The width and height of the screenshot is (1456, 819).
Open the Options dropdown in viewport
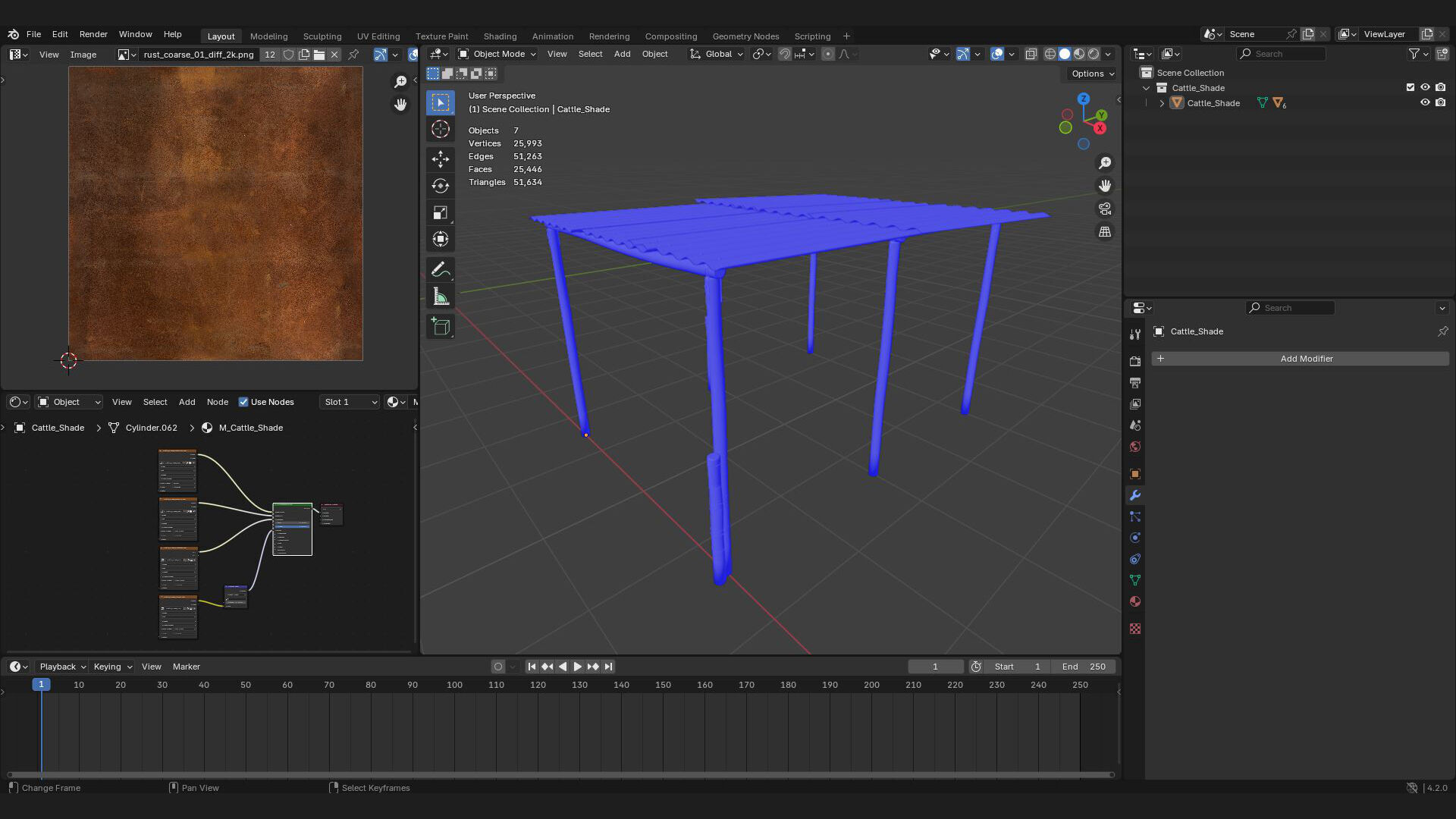pyautogui.click(x=1092, y=74)
